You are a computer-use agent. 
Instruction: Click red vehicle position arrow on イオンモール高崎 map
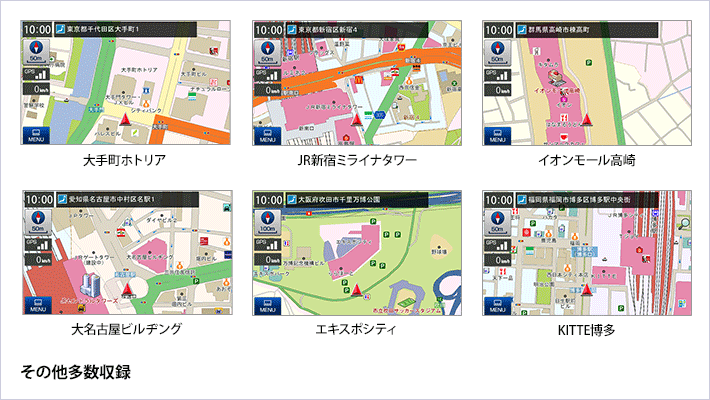pos(586,120)
